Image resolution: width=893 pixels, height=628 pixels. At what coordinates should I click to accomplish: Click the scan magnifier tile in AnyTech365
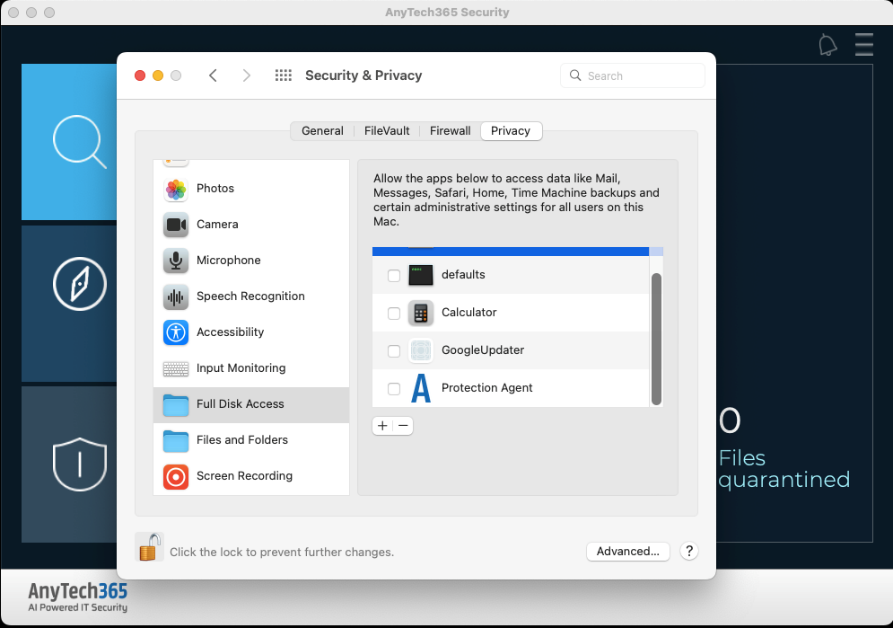pyautogui.click(x=69, y=142)
